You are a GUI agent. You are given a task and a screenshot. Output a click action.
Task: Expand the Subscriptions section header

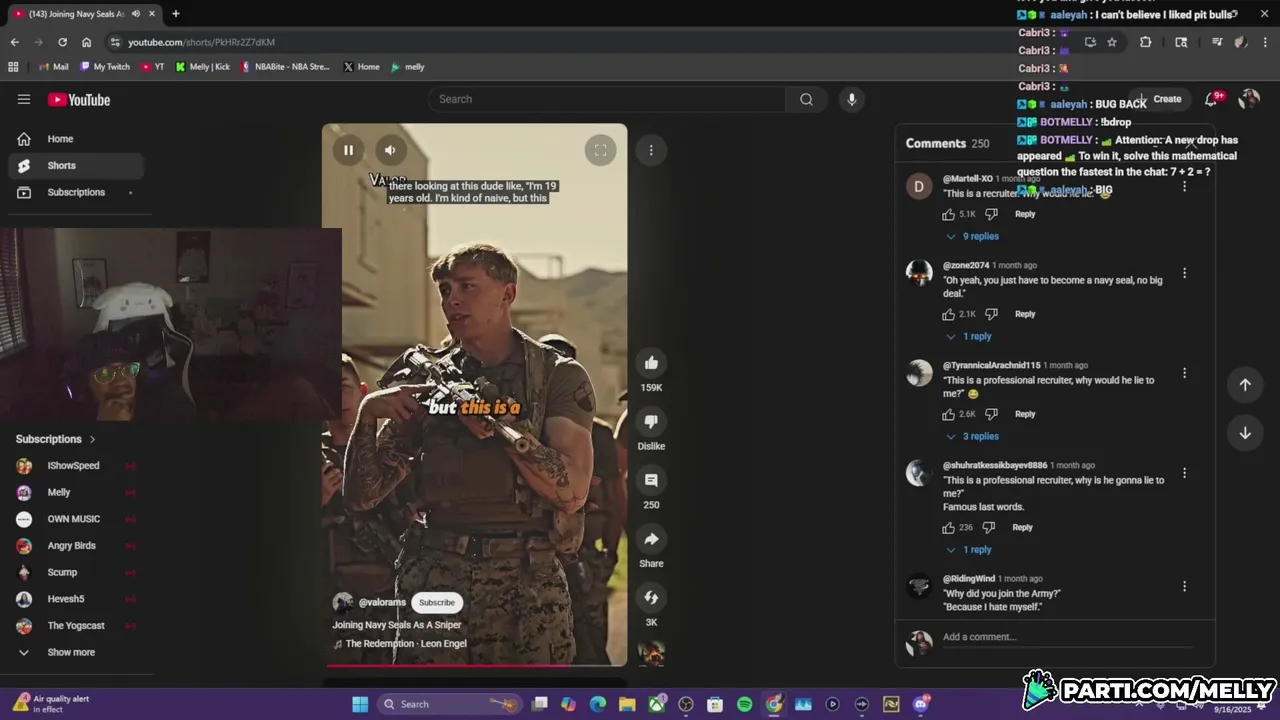(x=56, y=439)
